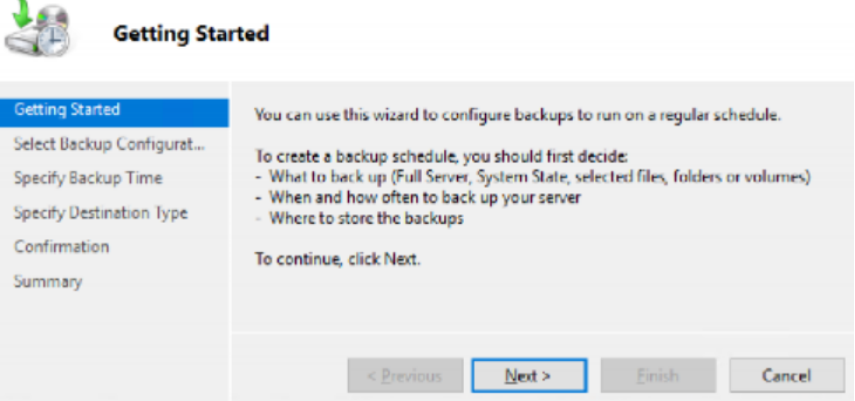
Task: Click the Getting Started page heading
Action: pyautogui.click(x=191, y=34)
